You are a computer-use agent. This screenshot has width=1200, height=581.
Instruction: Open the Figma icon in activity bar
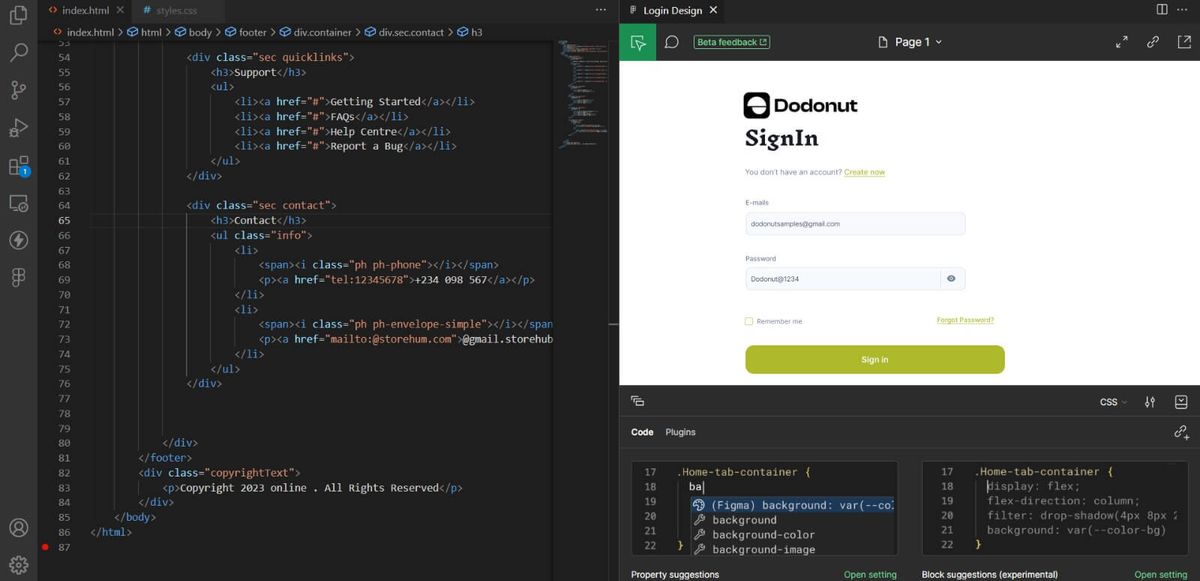pyautogui.click(x=18, y=278)
